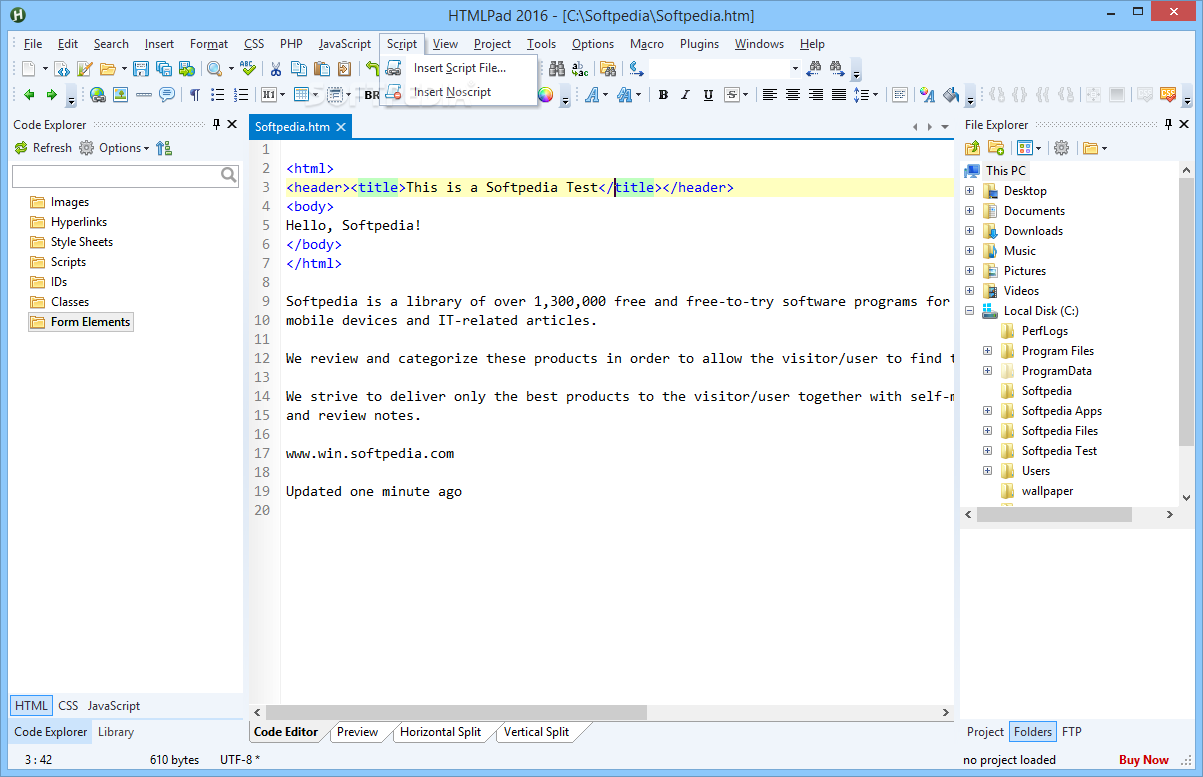The width and height of the screenshot is (1203, 777).
Task: Expand the Program Files node
Action: tap(987, 351)
